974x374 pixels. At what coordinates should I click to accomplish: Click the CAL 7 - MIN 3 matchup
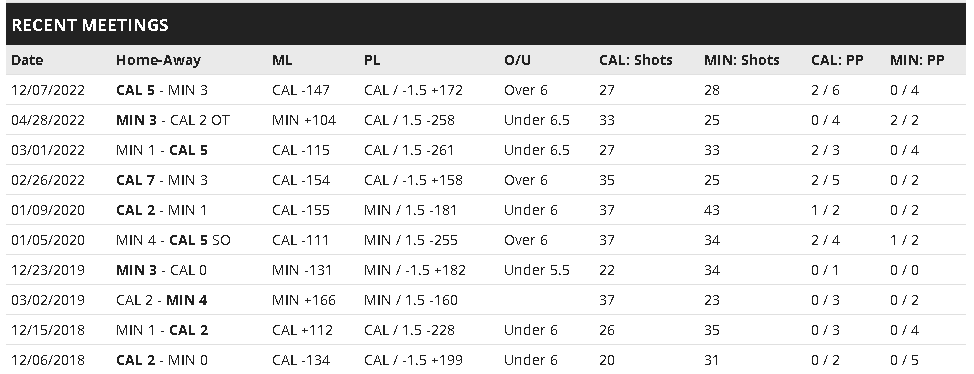pyautogui.click(x=162, y=180)
